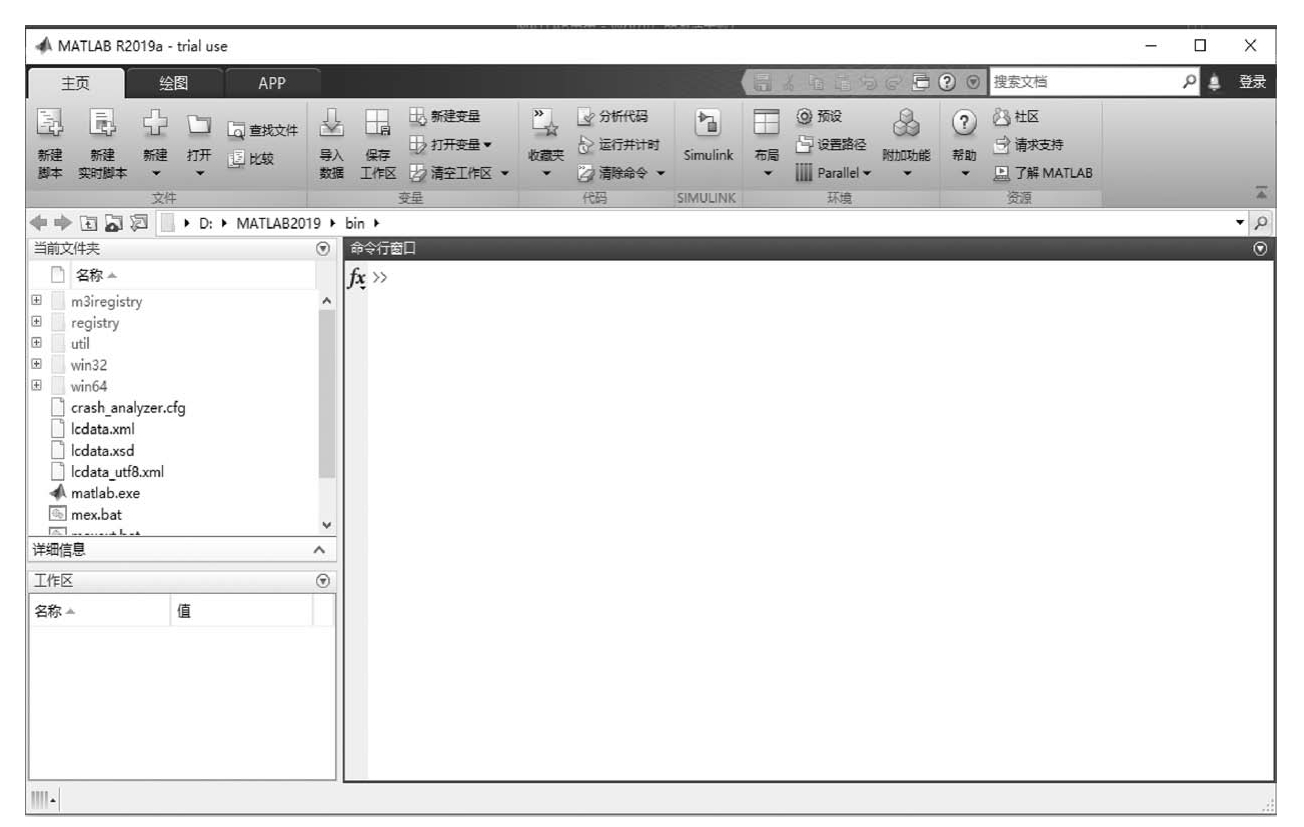Switch to the 主页 tab
This screenshot has height=827, width=1304.
(76, 83)
